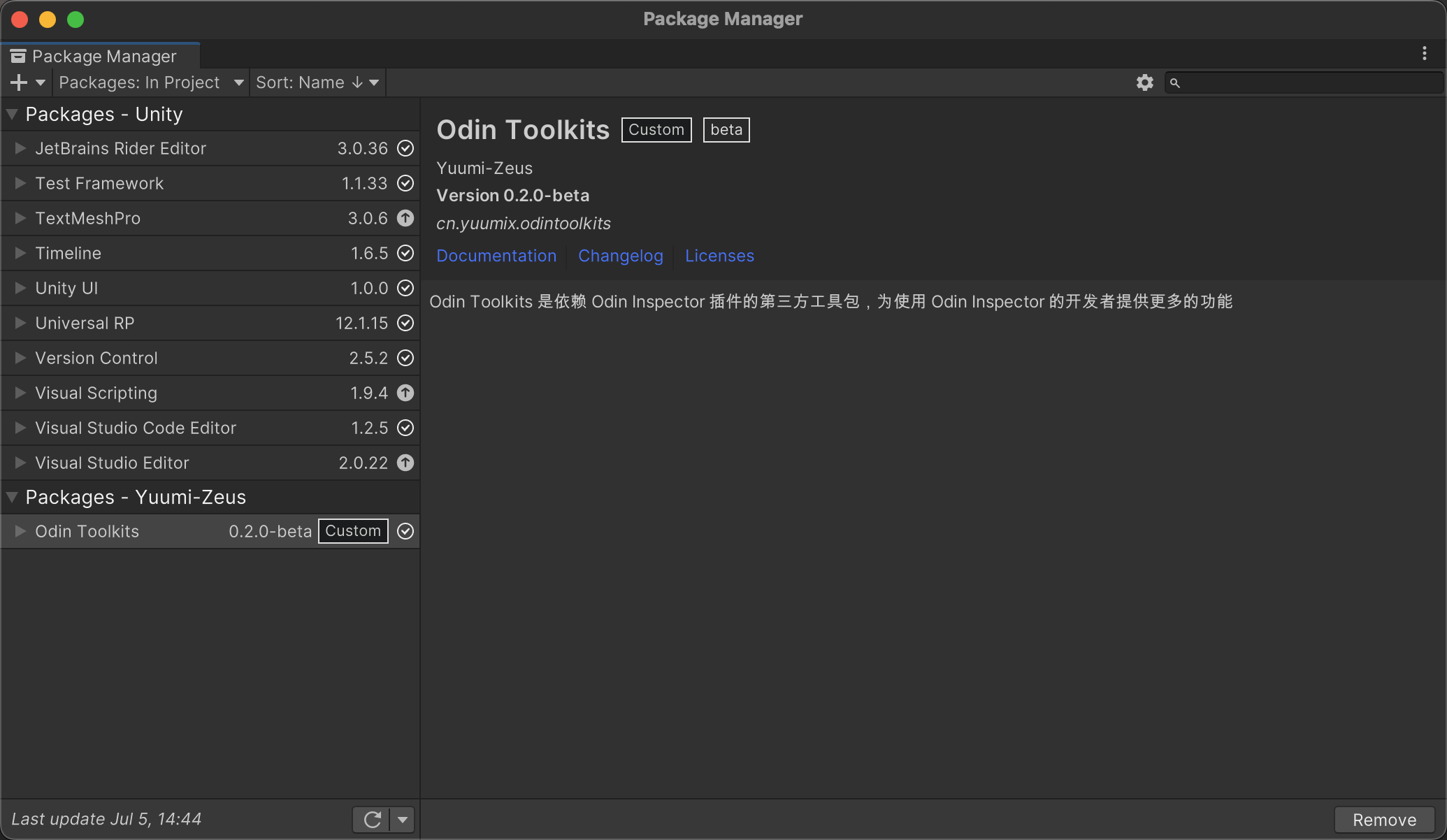Viewport: 1447px width, 840px height.
Task: Click the Custom badge beside title
Action: click(656, 130)
